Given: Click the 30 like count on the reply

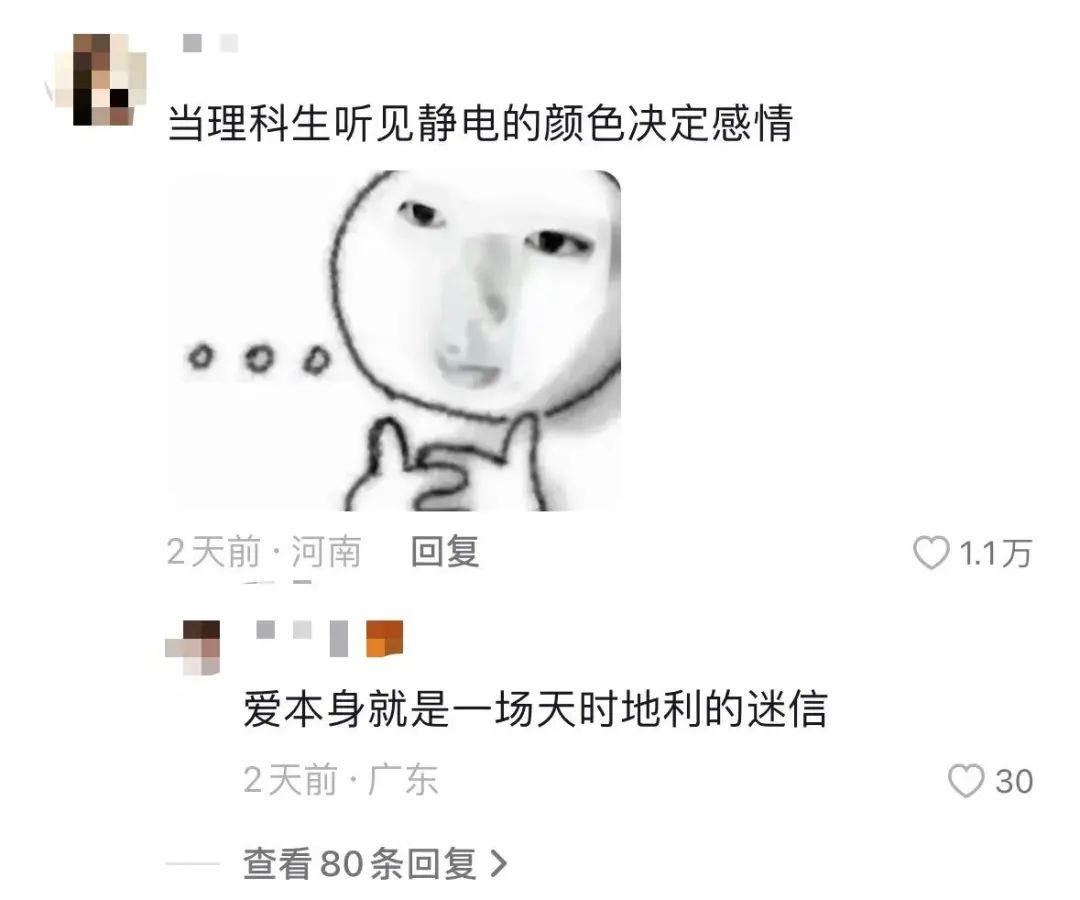Looking at the screenshot, I should click(x=1014, y=782).
